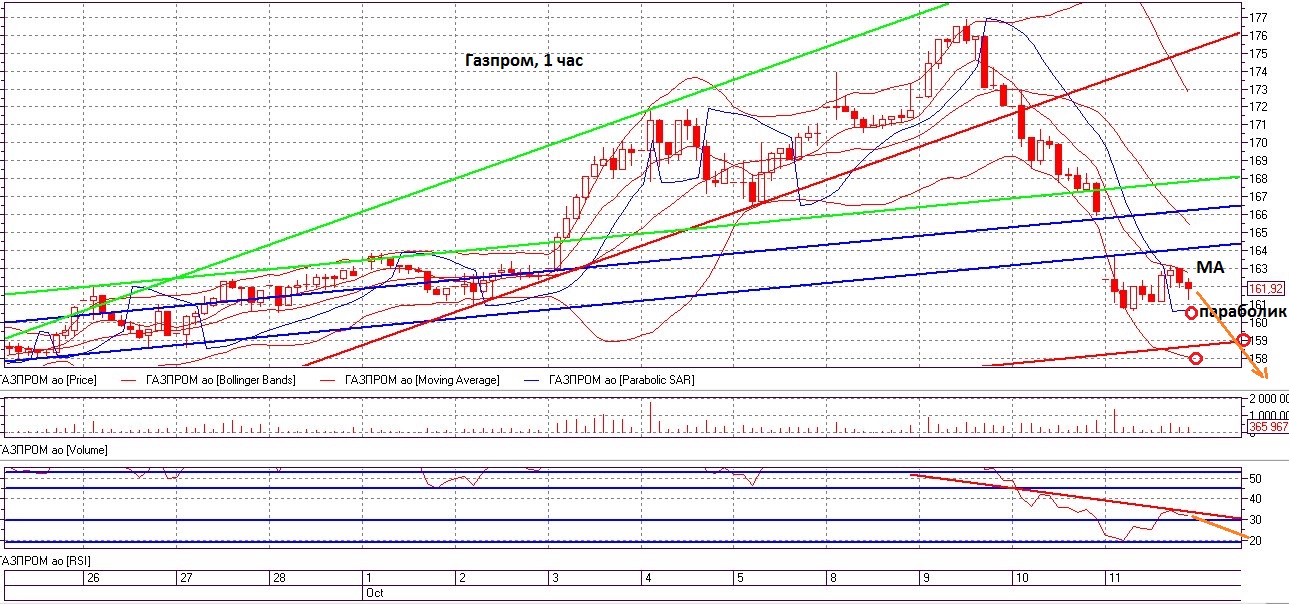Click RSI axis level 40
Image resolution: width=1289 pixels, height=604 pixels.
(x=1256, y=500)
